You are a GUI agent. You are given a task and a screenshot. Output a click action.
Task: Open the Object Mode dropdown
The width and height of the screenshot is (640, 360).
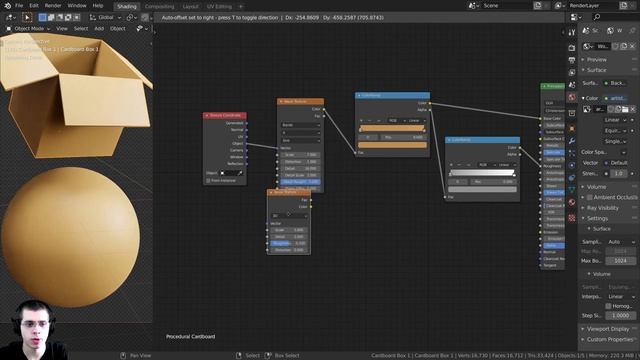pyautogui.click(x=28, y=29)
